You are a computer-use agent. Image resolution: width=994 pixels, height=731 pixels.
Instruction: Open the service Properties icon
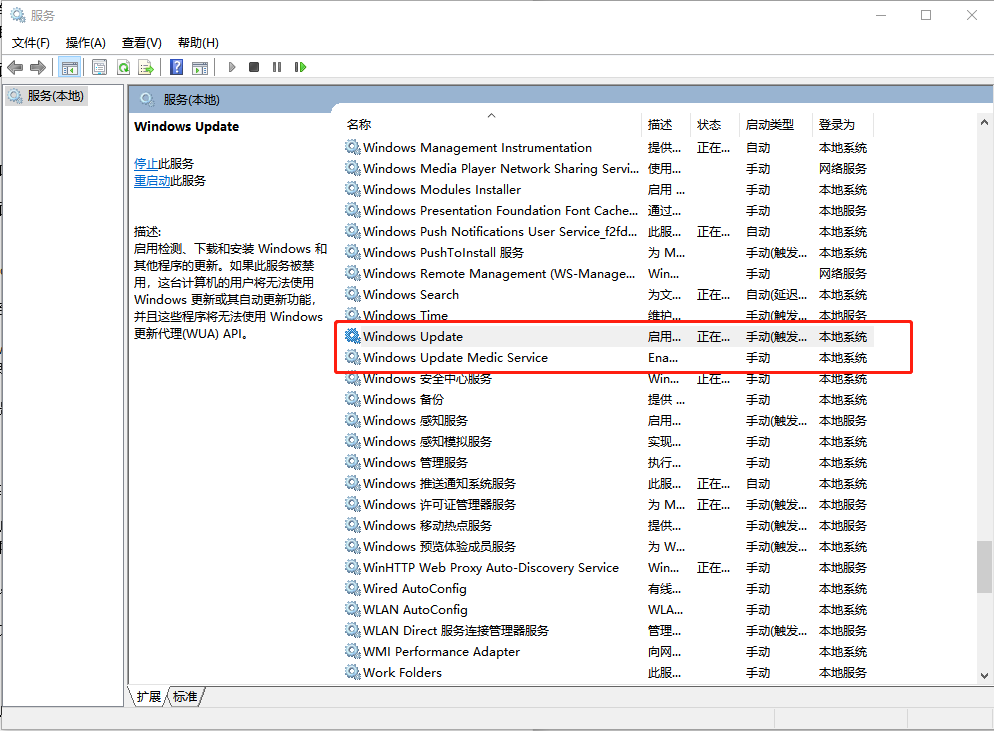pyautogui.click(x=100, y=67)
